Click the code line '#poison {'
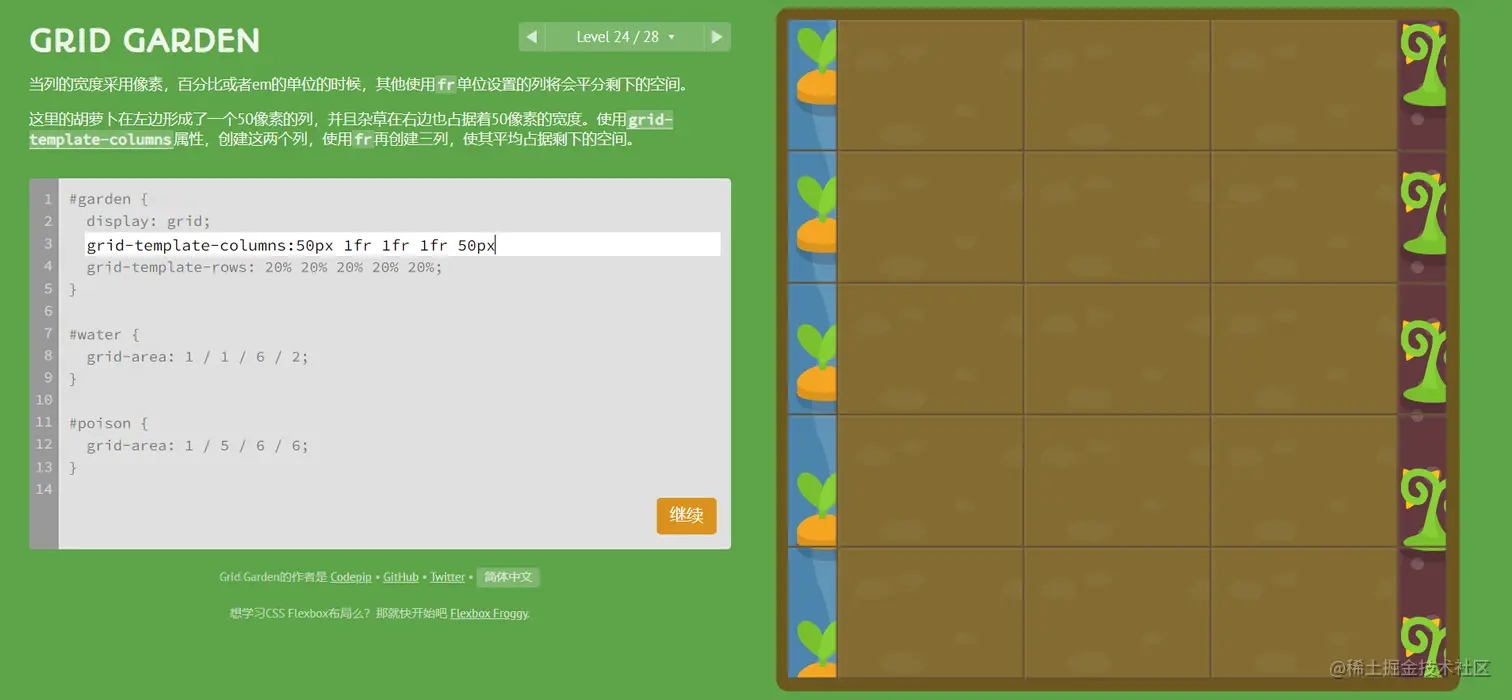Image resolution: width=1512 pixels, height=700 pixels. coord(109,423)
